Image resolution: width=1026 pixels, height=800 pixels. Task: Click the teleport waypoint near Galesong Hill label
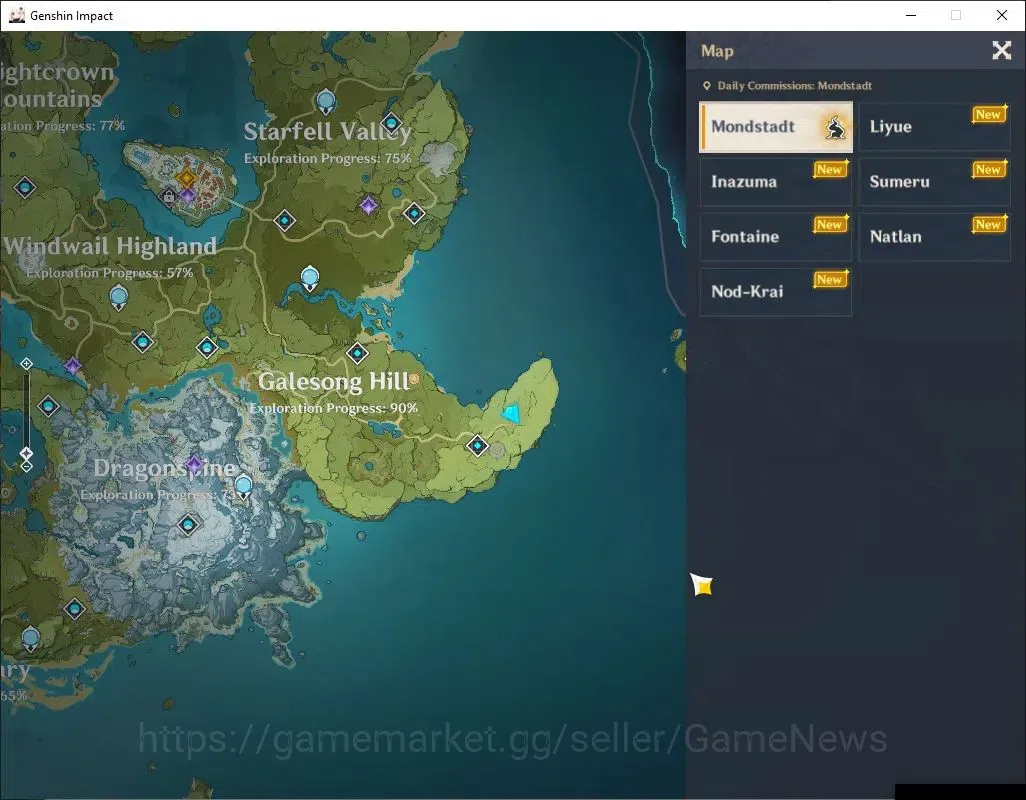pos(357,353)
